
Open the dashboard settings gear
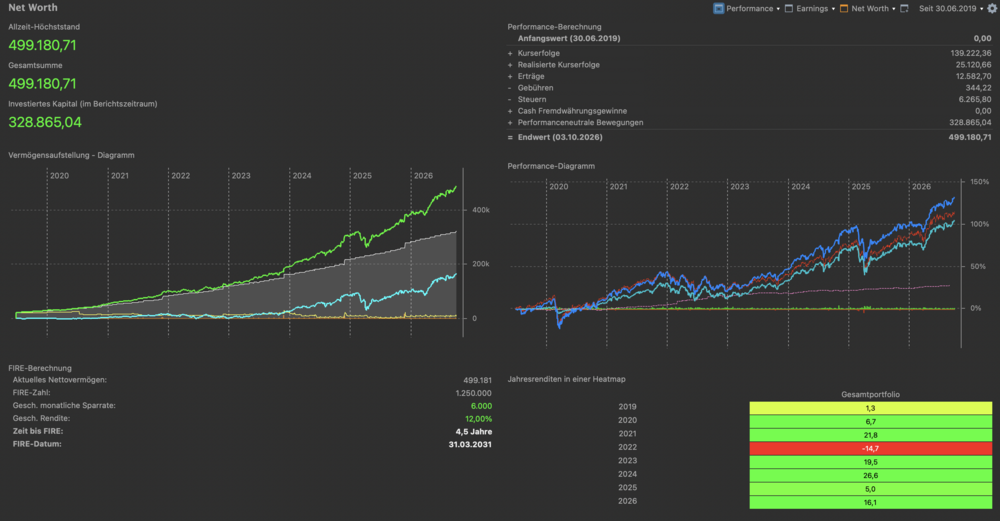[x=992, y=8]
